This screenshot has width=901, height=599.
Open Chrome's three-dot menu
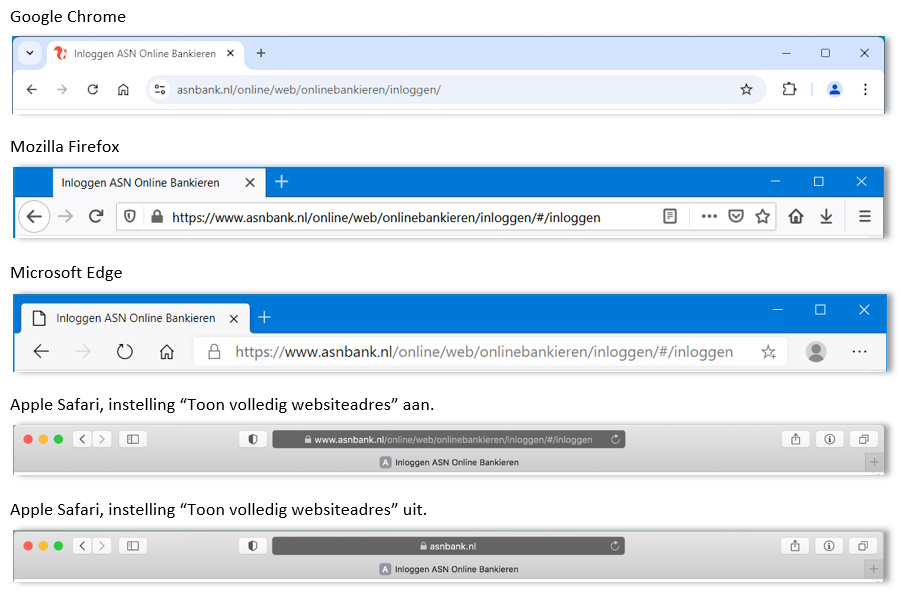tap(865, 89)
